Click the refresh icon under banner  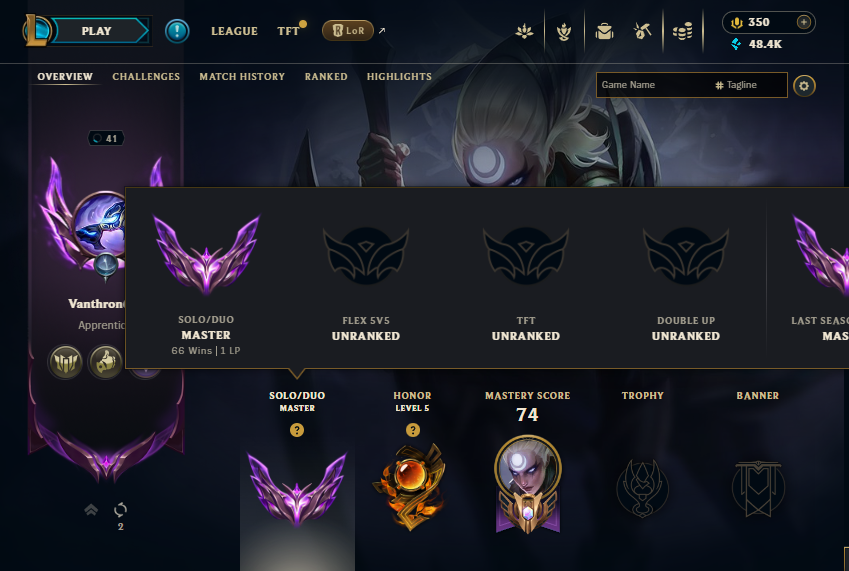coord(120,509)
